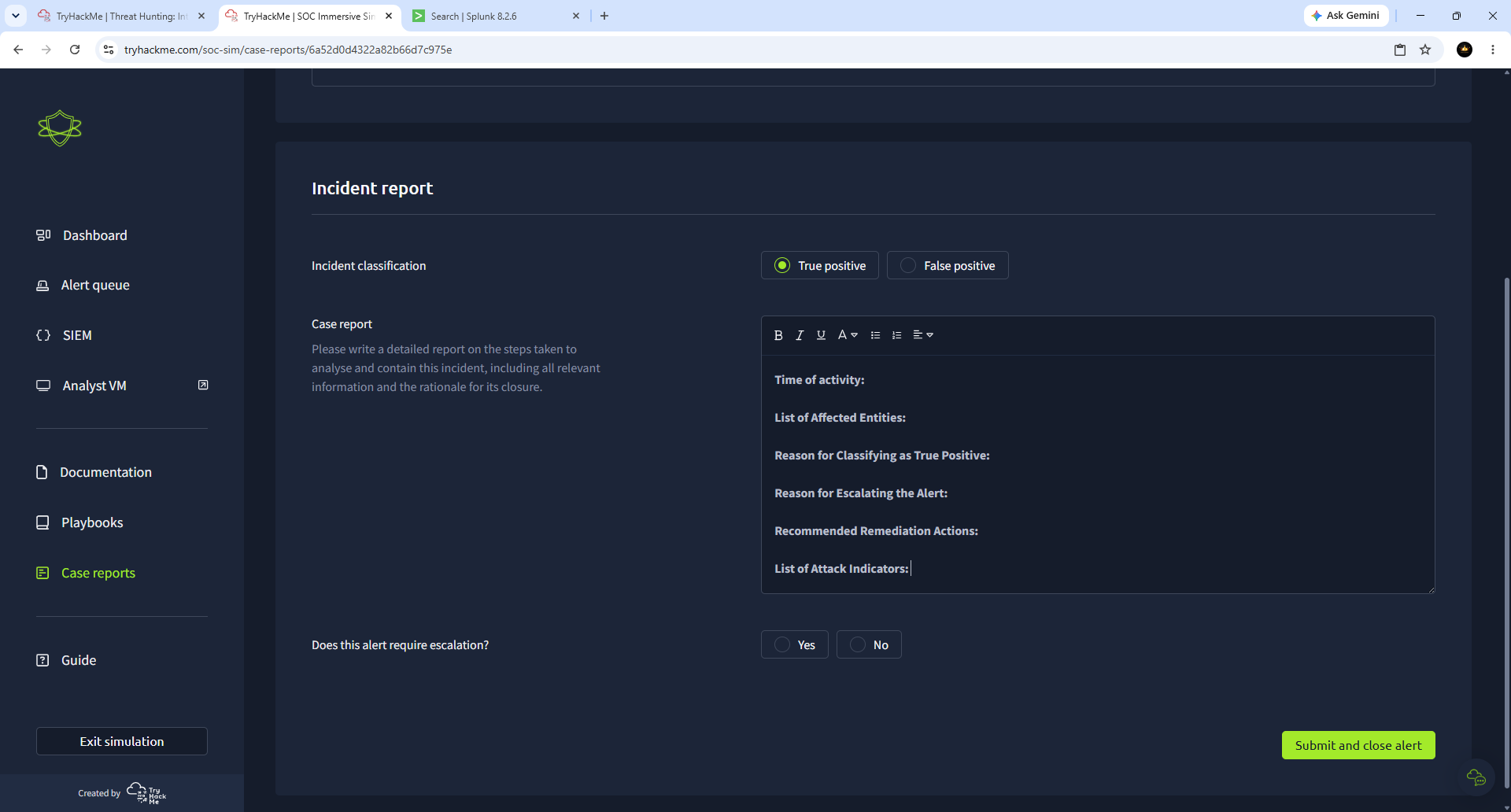The height and width of the screenshot is (812, 1511).
Task: Click the clipboard icon in the address bar
Action: (1400, 50)
